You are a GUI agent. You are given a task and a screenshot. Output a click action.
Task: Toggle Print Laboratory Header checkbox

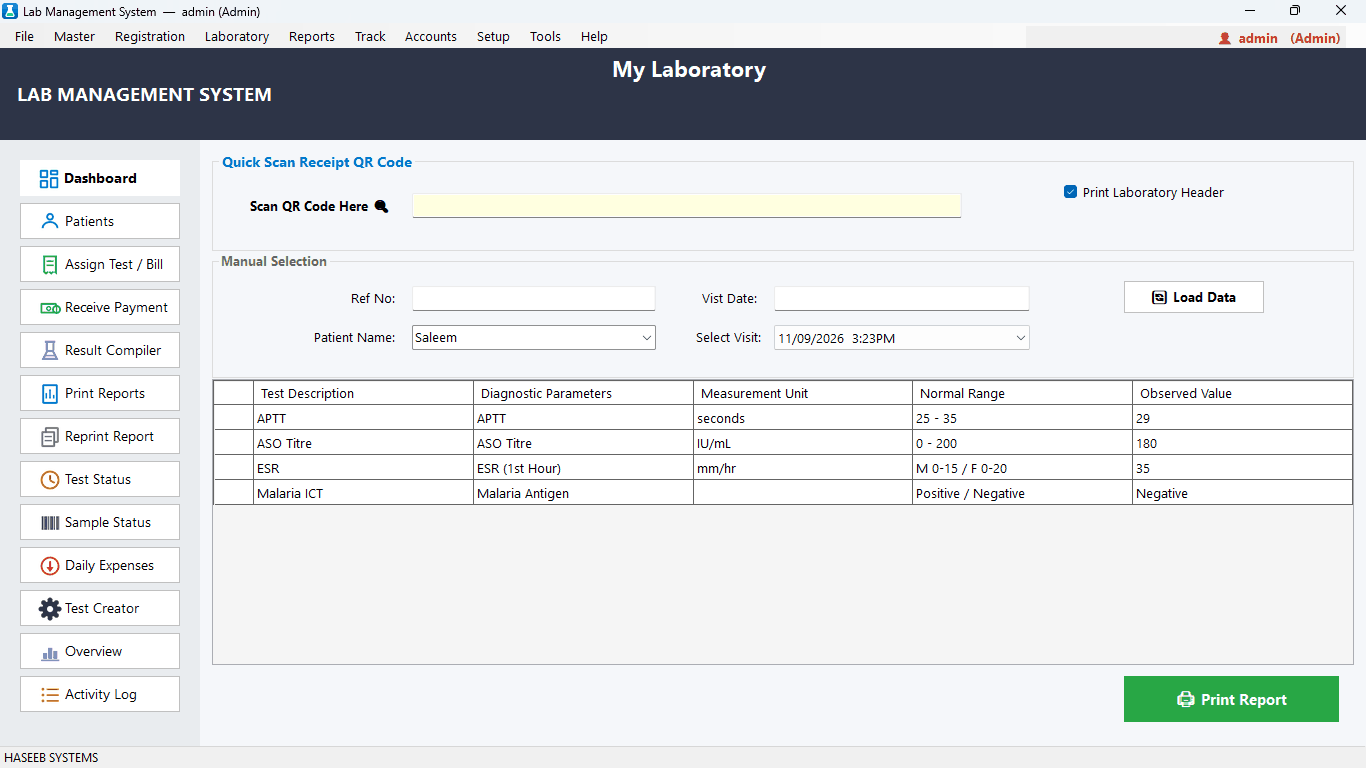[1070, 192]
